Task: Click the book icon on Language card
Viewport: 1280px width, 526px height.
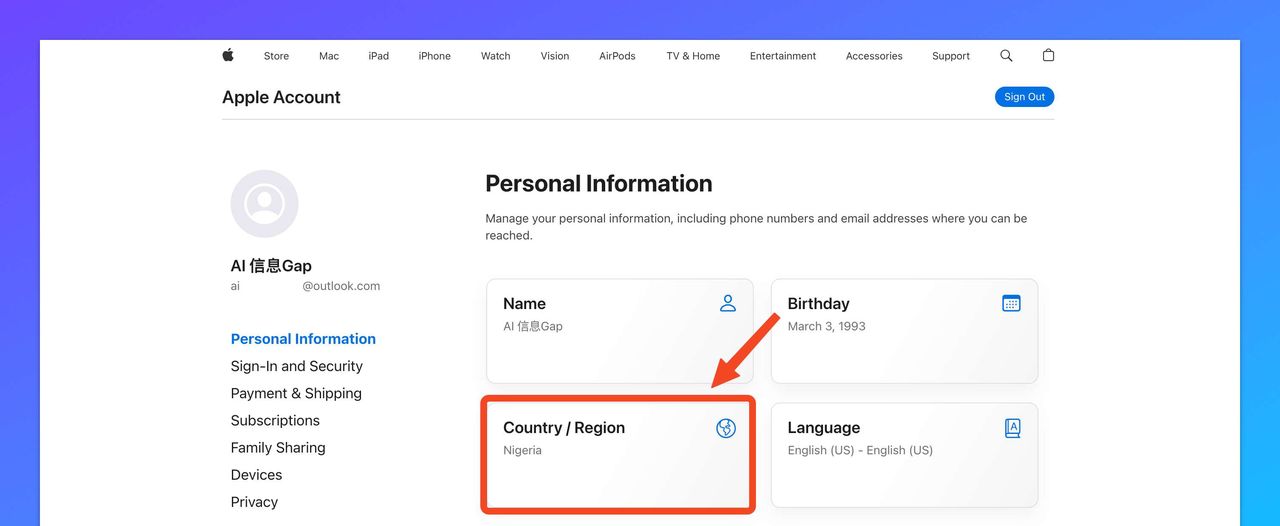Action: point(1012,428)
